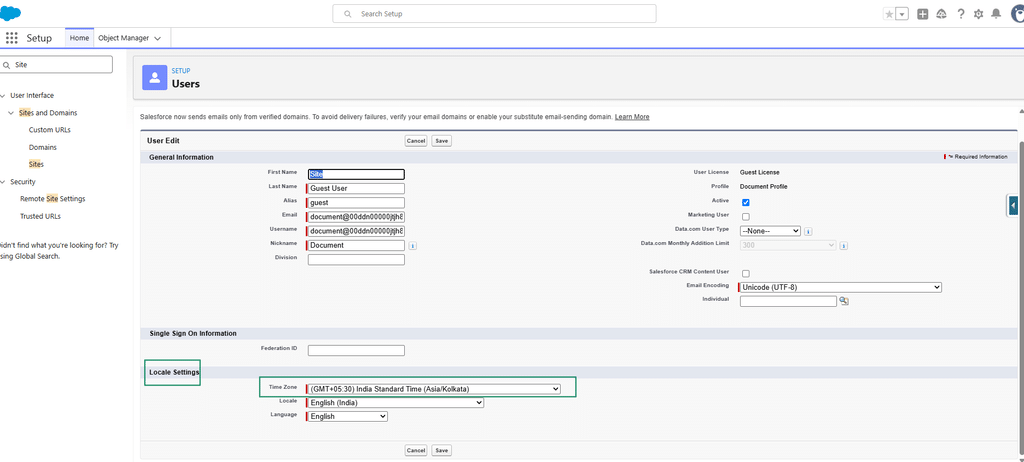Open the notifications bell icon
This screenshot has height=462, width=1024.
996,14
